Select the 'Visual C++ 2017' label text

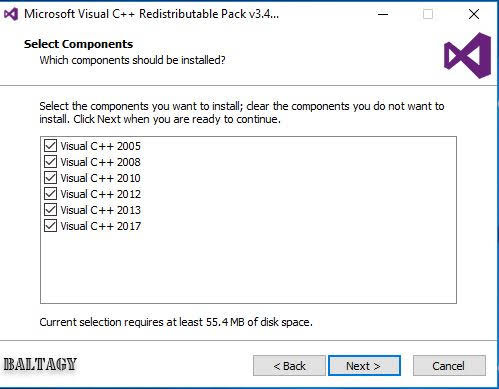100,226
